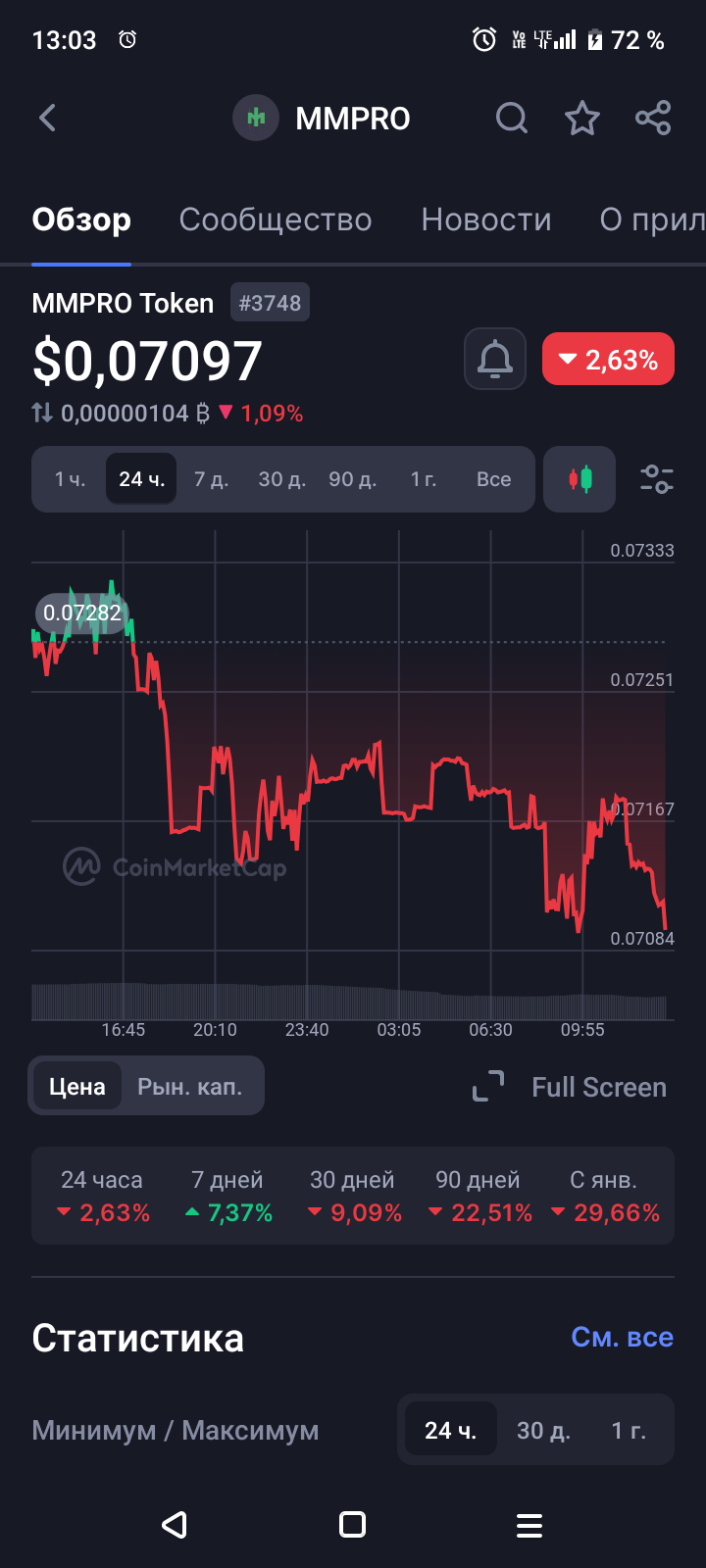Switch to candlestick chart icon
The height and width of the screenshot is (1568, 706).
pyautogui.click(x=580, y=479)
